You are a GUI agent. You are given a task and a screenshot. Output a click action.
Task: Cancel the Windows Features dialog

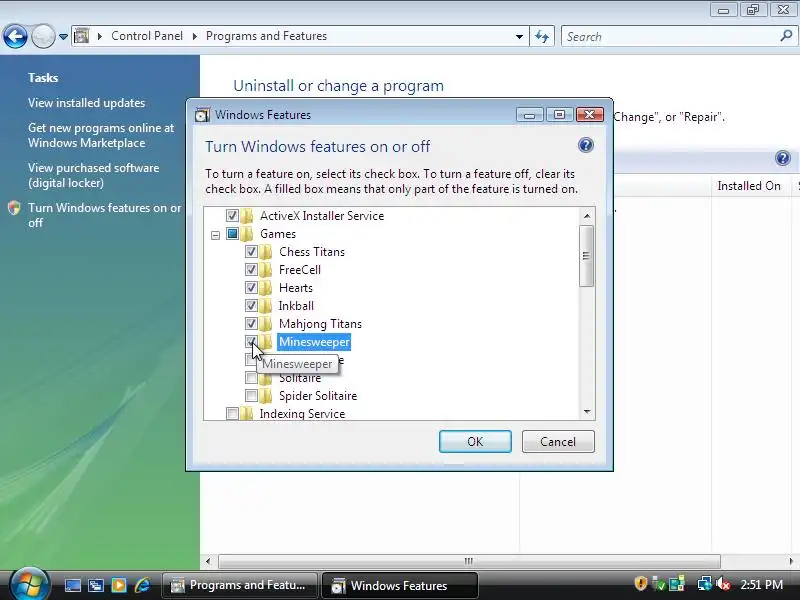(558, 441)
